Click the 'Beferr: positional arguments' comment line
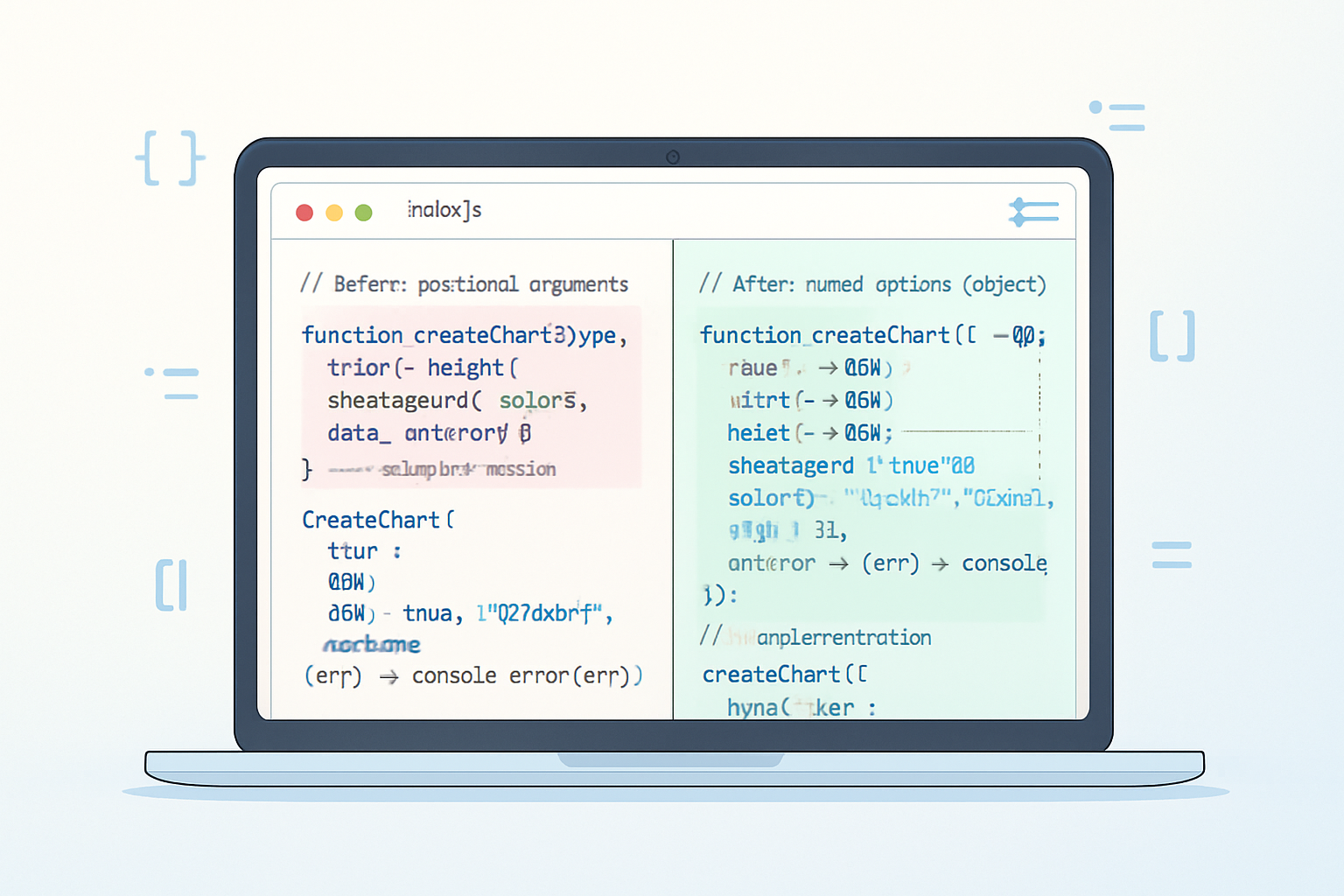This screenshot has width=1344, height=896. coord(464,284)
